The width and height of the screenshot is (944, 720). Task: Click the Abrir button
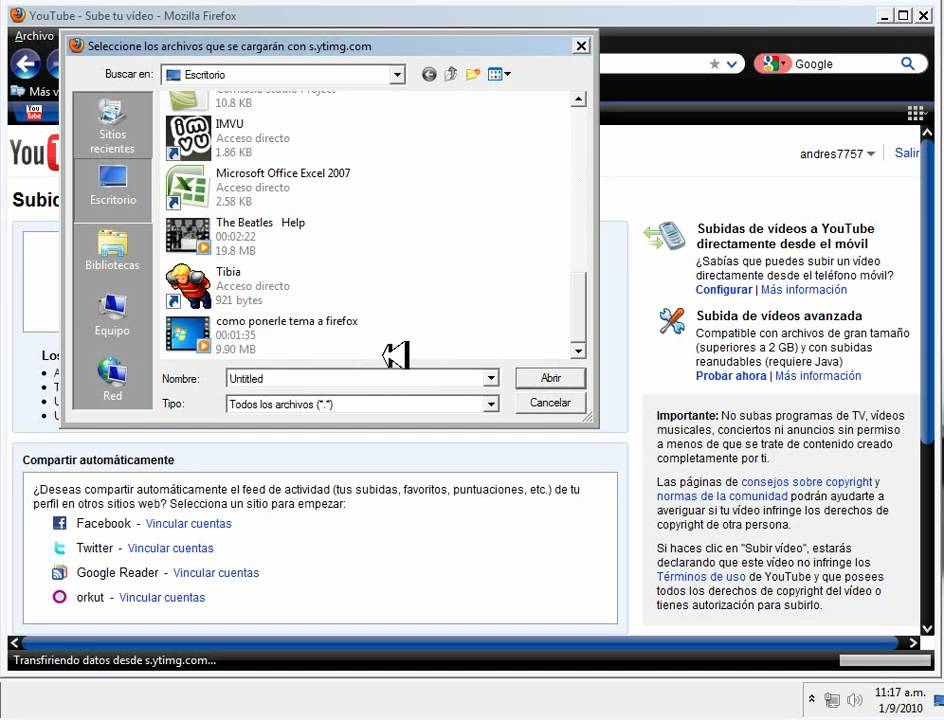point(550,377)
